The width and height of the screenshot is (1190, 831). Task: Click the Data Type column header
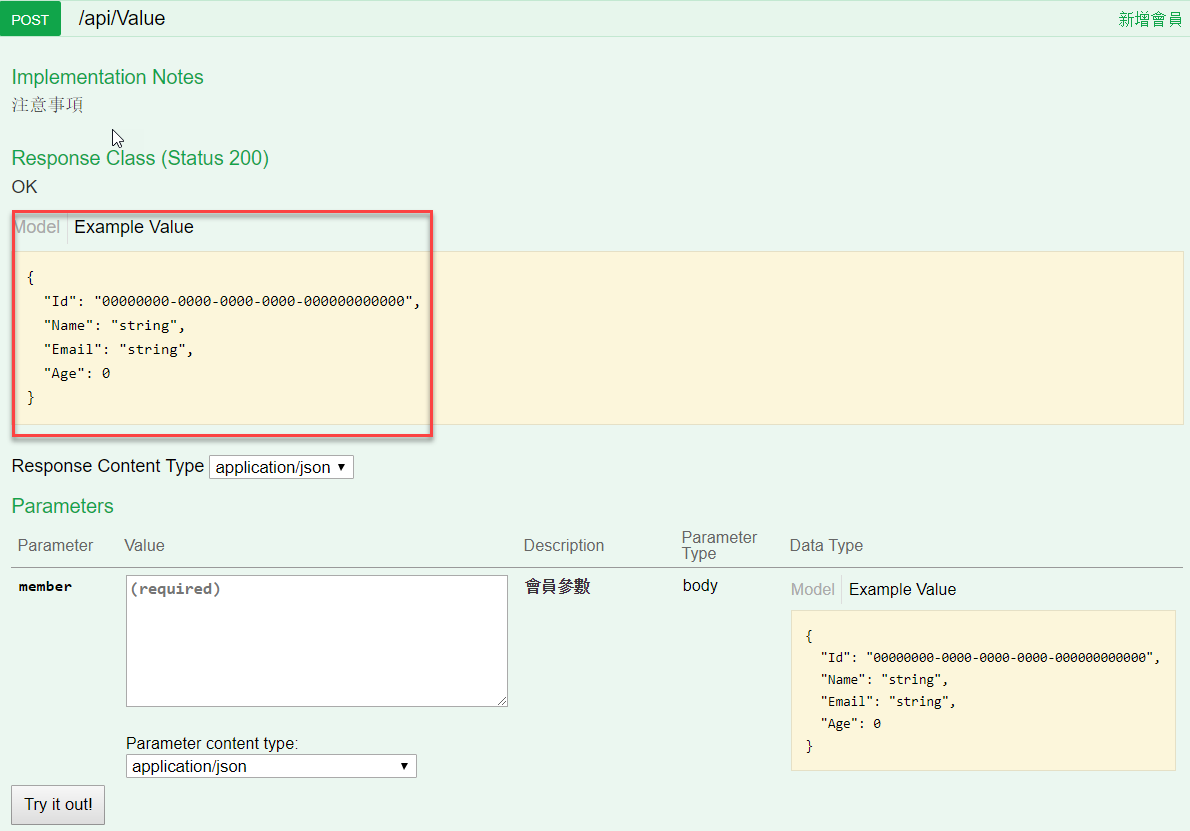826,546
